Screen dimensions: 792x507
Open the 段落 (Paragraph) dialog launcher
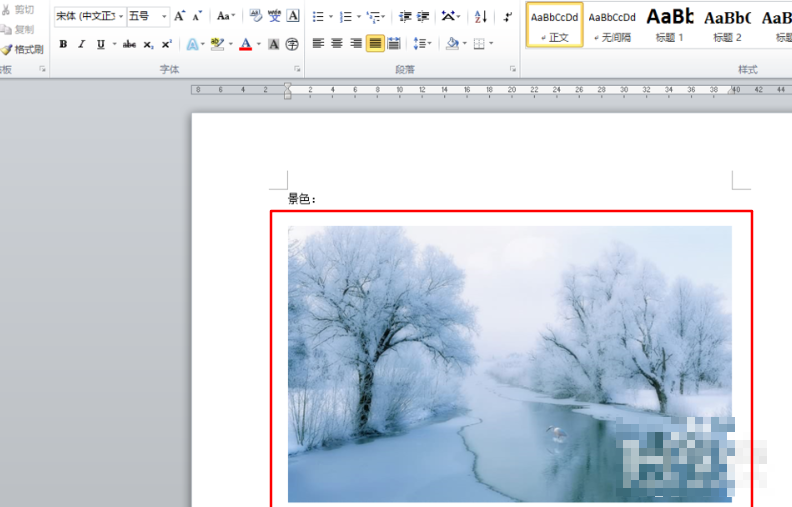513,69
